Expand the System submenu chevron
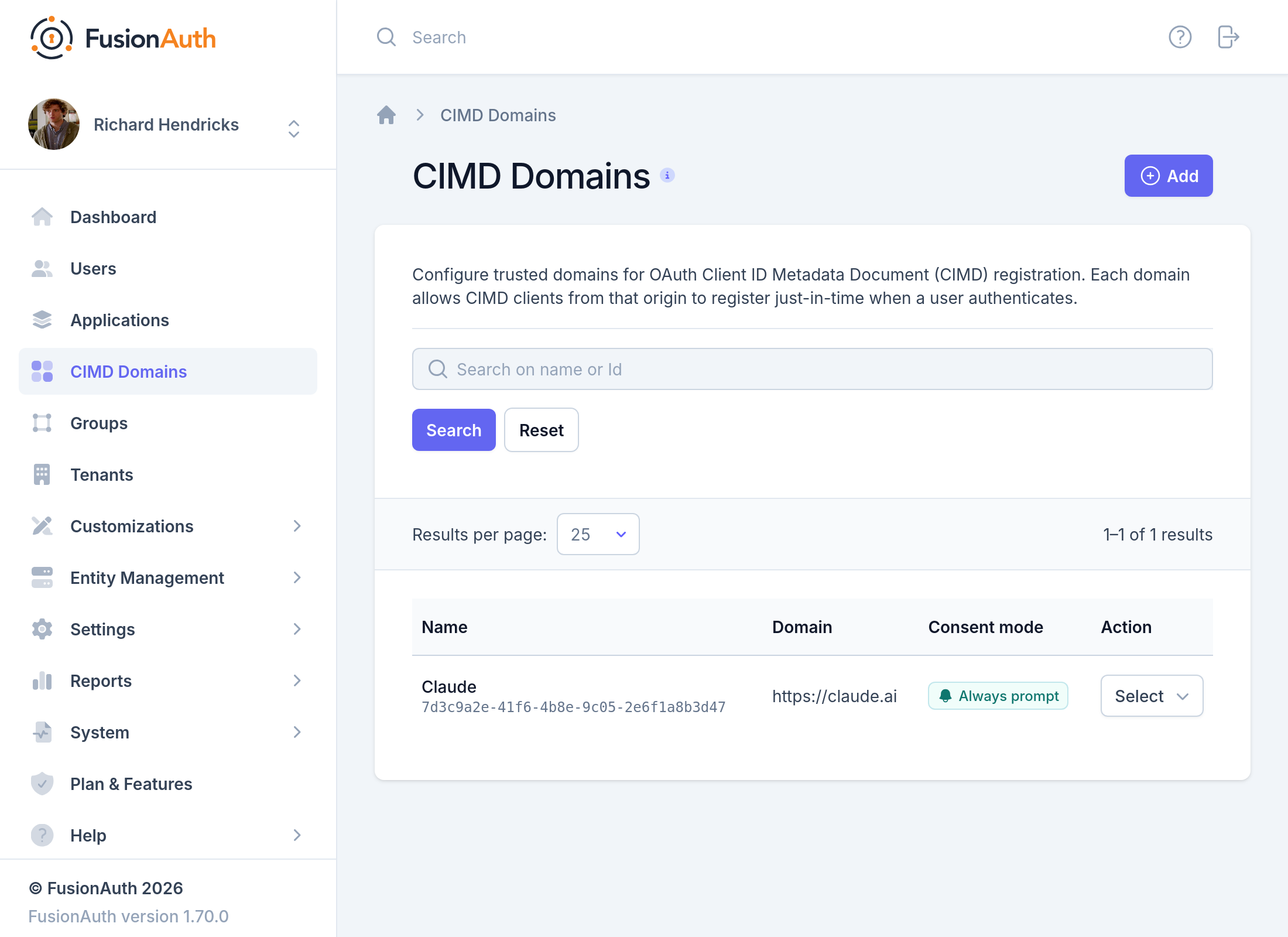The height and width of the screenshot is (937, 1288). coord(297,732)
